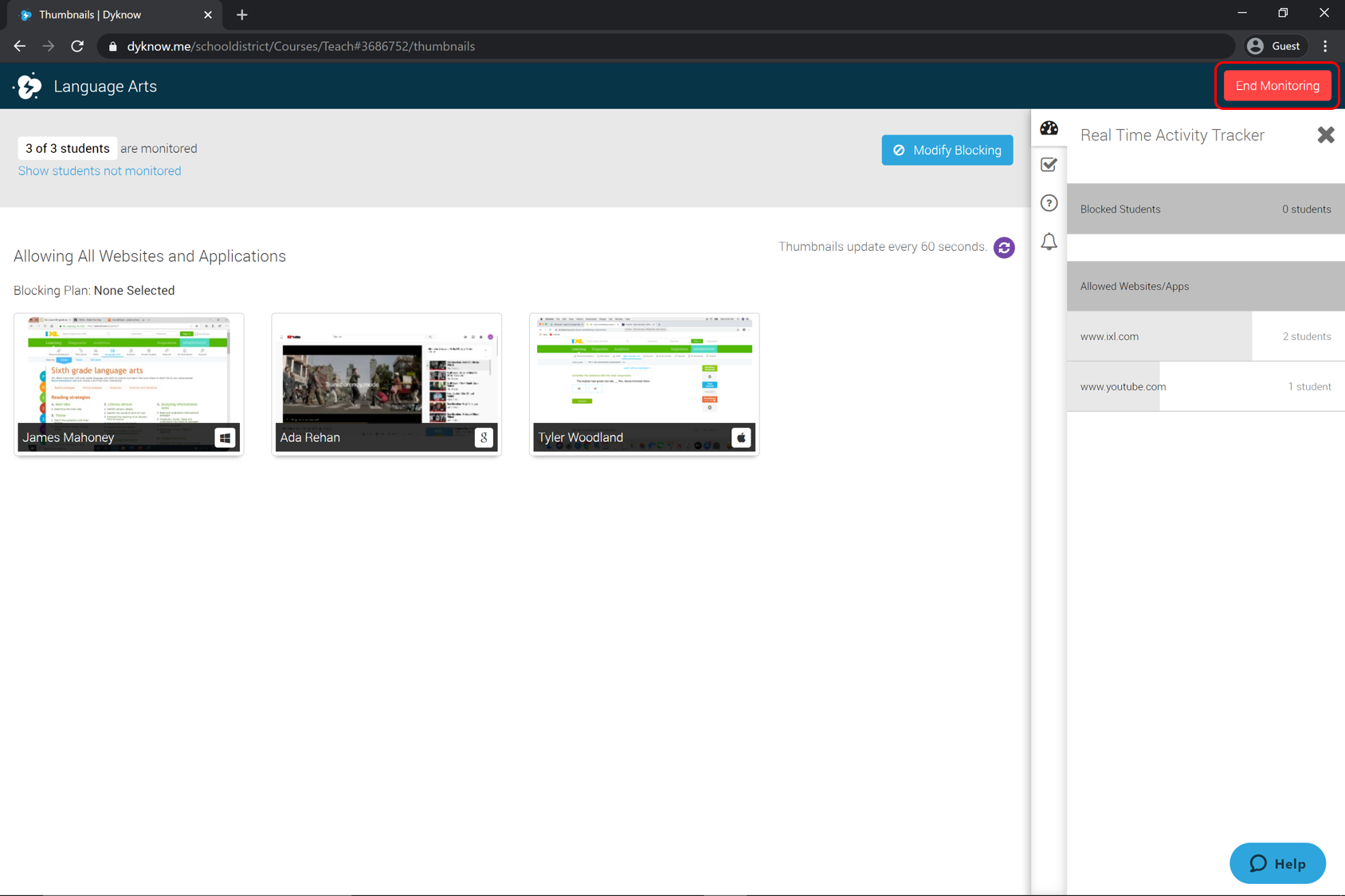Click Chromebook device icon on Ada Rehan
Screen dimensions: 1345x896
[x=484, y=437]
